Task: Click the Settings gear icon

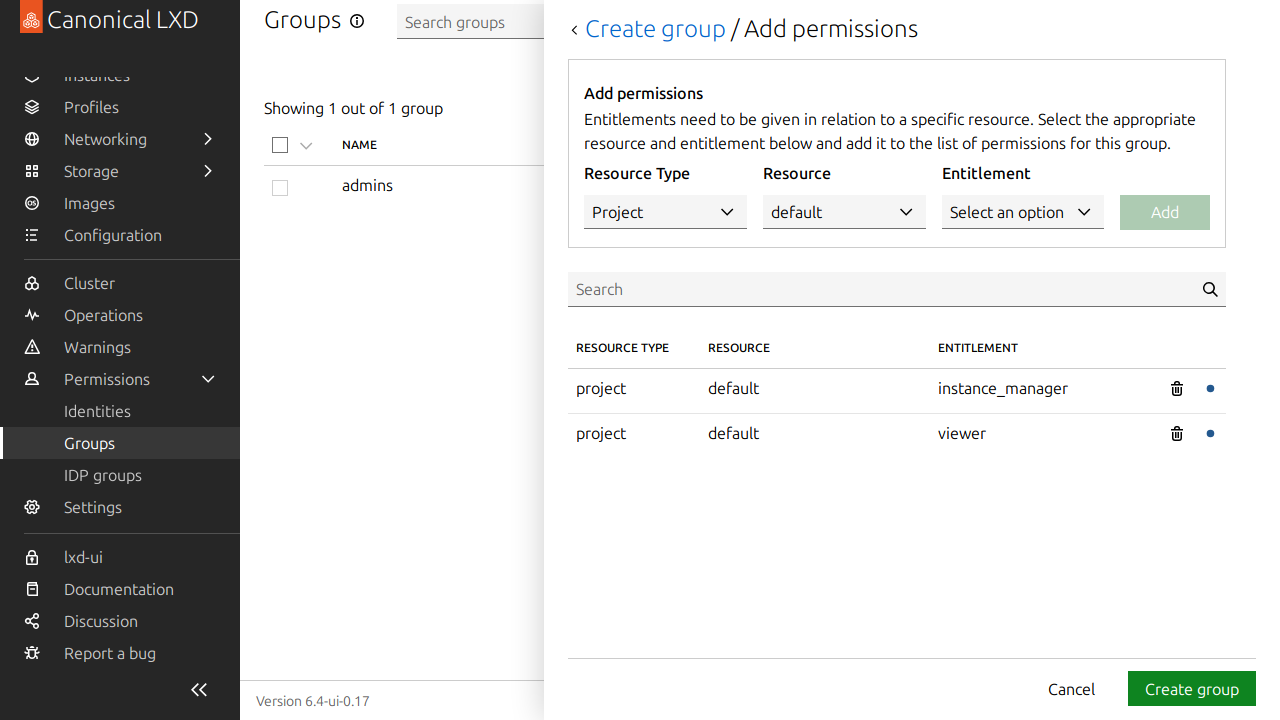Action: 32,507
